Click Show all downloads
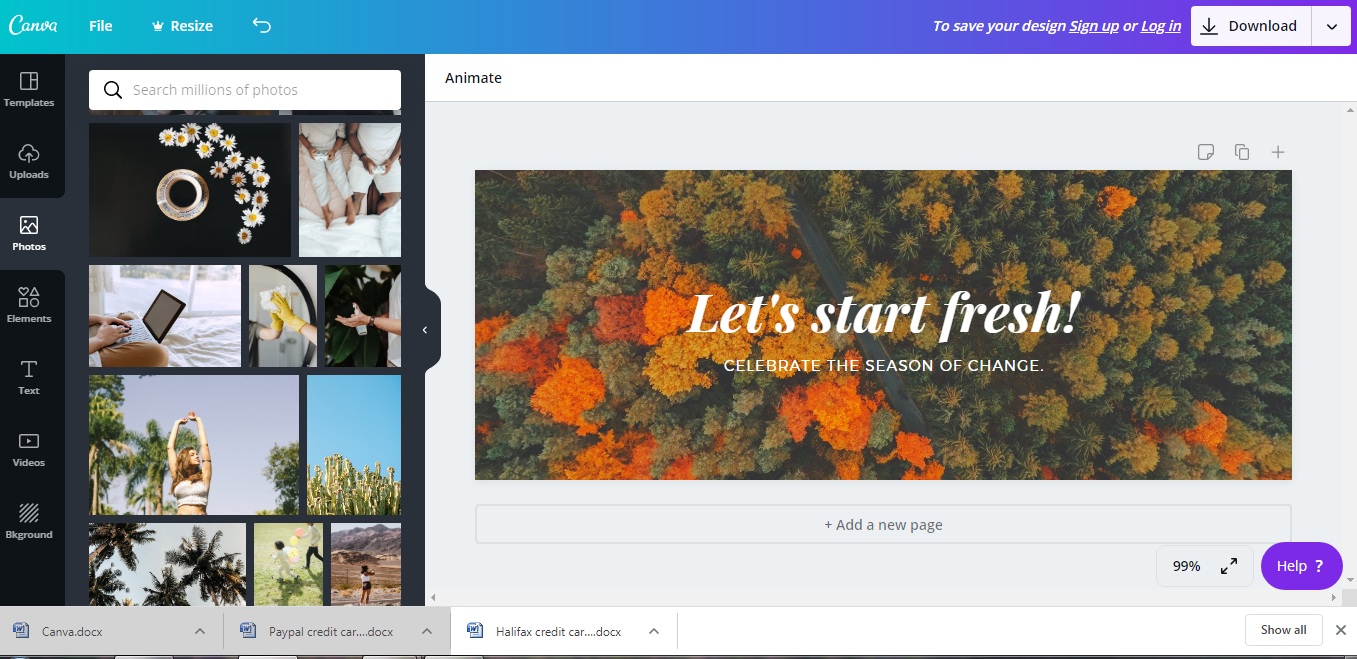 1283,630
